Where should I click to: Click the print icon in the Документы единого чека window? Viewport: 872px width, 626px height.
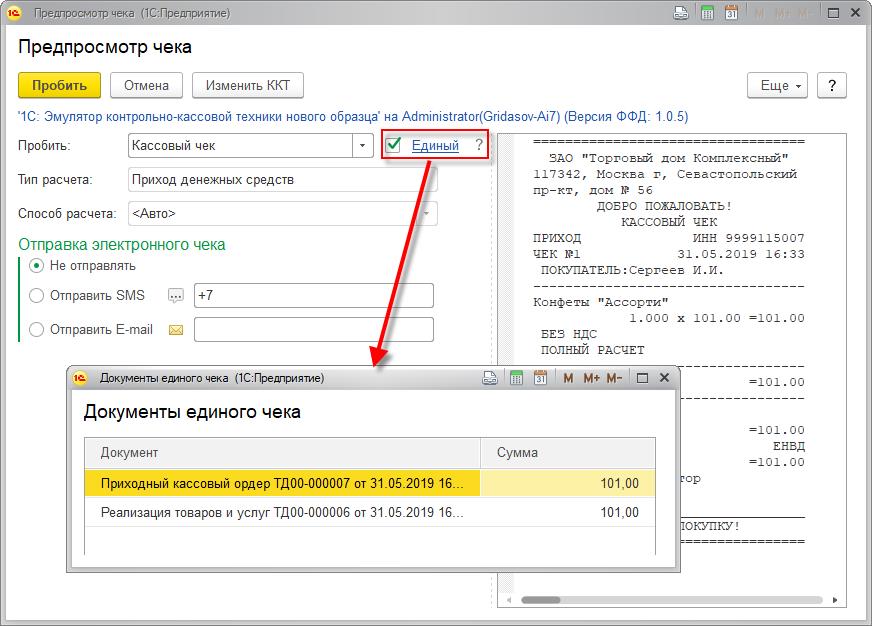pos(489,378)
